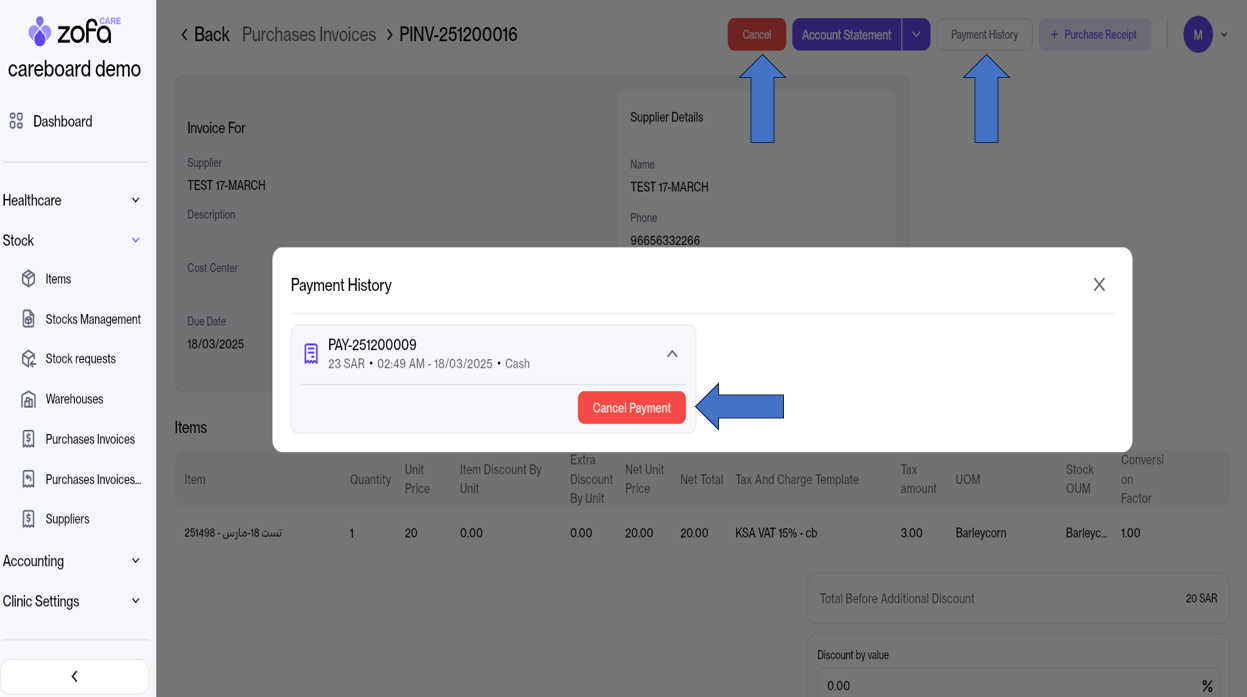Screen dimensions: 1247x697
Task: Expand the Healthcare sidebar section
Action: coord(136,200)
